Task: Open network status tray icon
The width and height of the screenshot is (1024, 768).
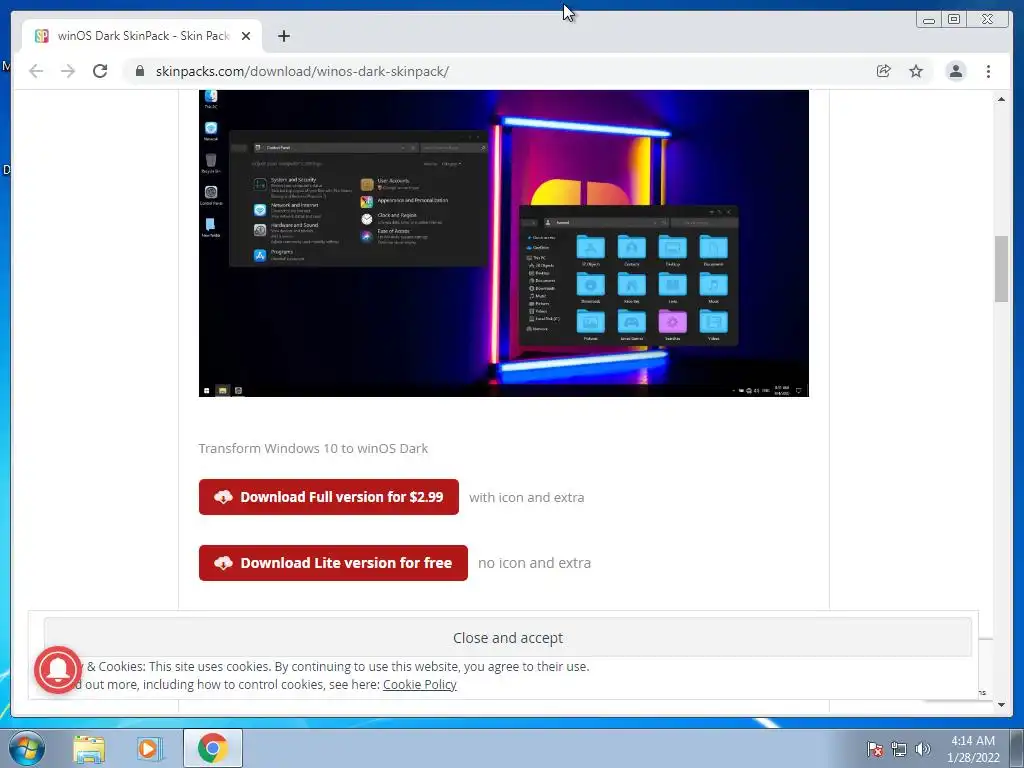Action: click(x=899, y=749)
